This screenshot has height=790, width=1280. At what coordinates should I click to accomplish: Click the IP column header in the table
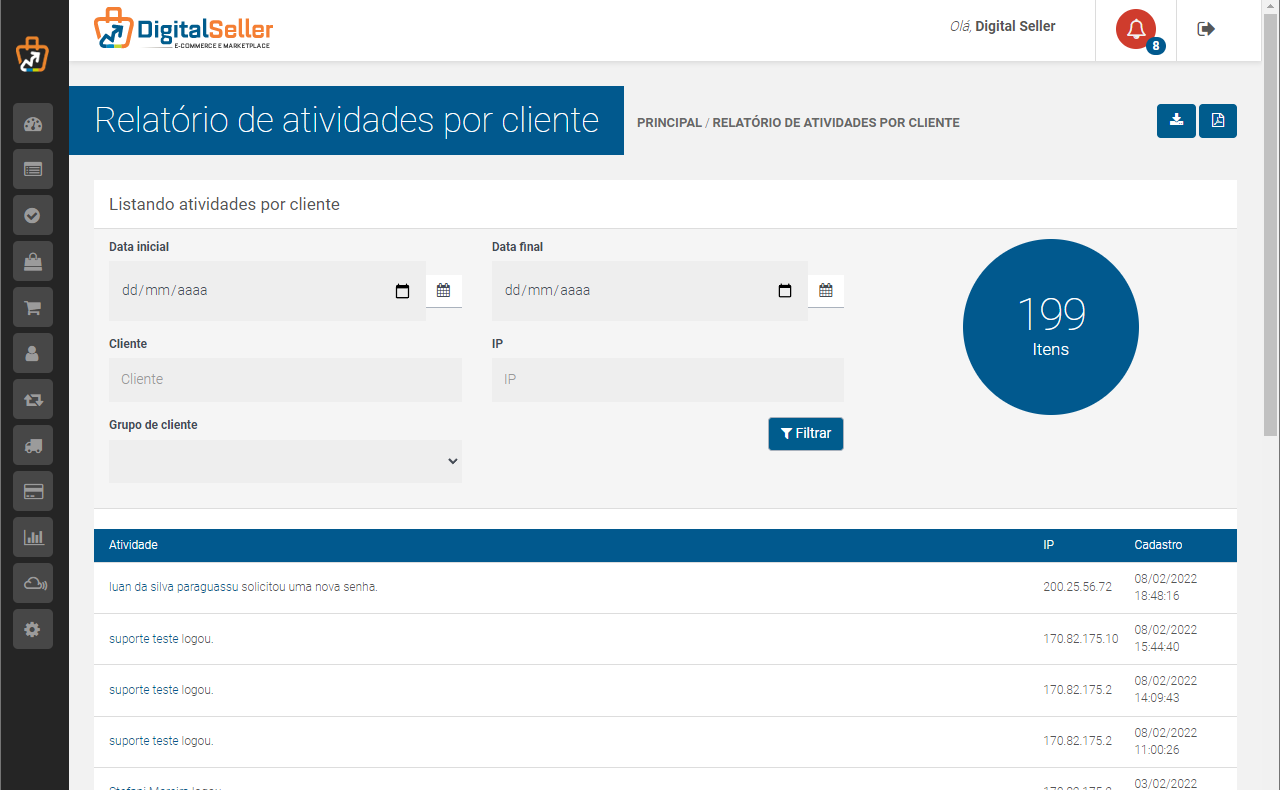1048,545
